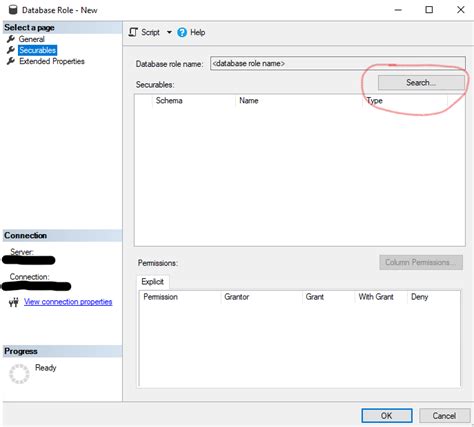Screen dimensions: 474x427
Task: Switch to Extended Properties page
Action: point(52,61)
